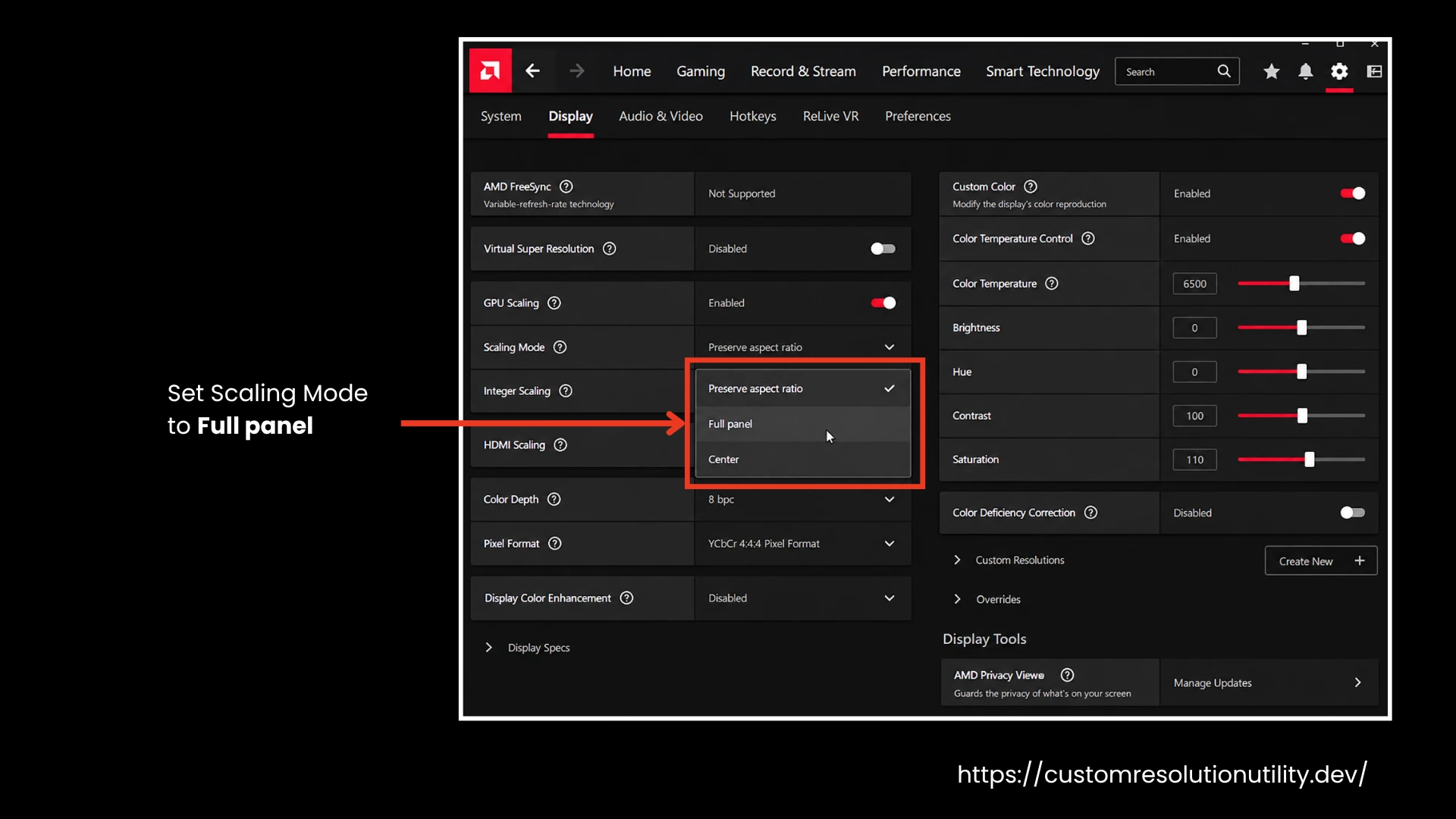Click Color Temperature value field 6500

[x=1194, y=284]
